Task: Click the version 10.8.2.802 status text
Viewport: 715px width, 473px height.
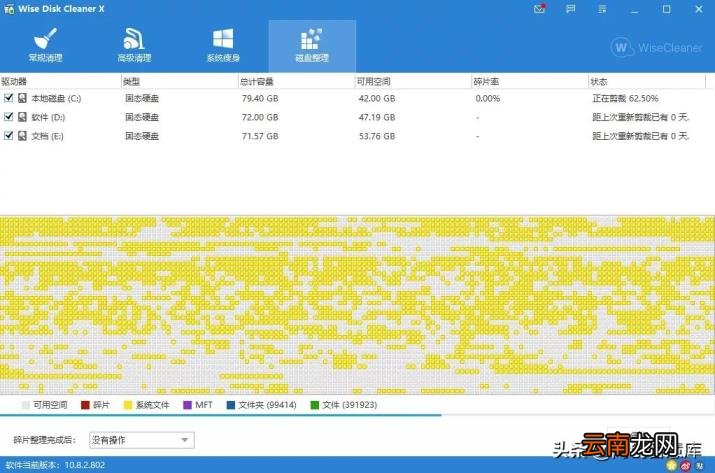Action: 55,465
